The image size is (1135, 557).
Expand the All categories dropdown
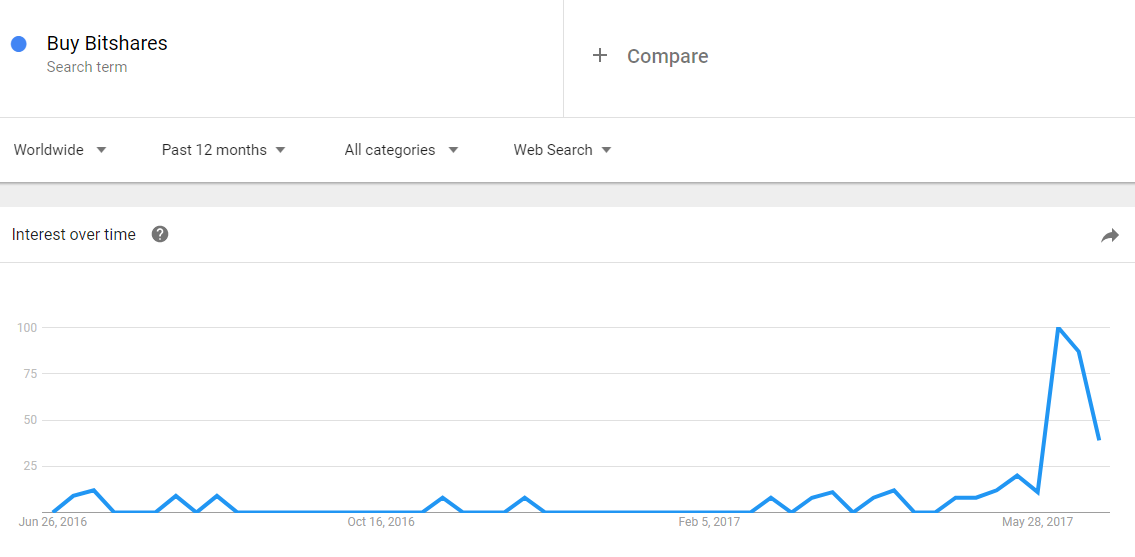click(x=402, y=150)
